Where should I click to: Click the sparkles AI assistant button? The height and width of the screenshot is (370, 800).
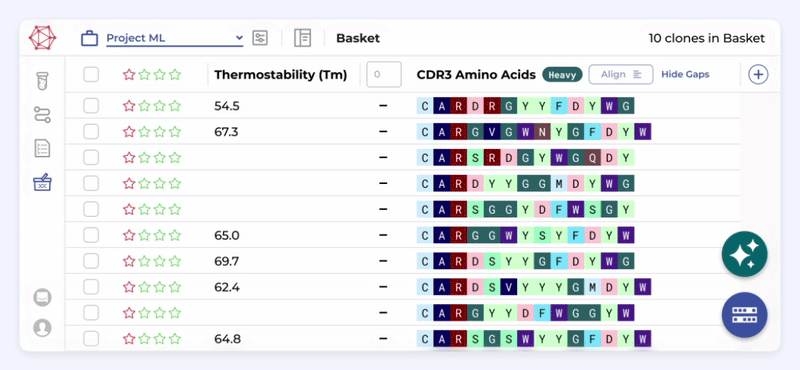point(744,254)
